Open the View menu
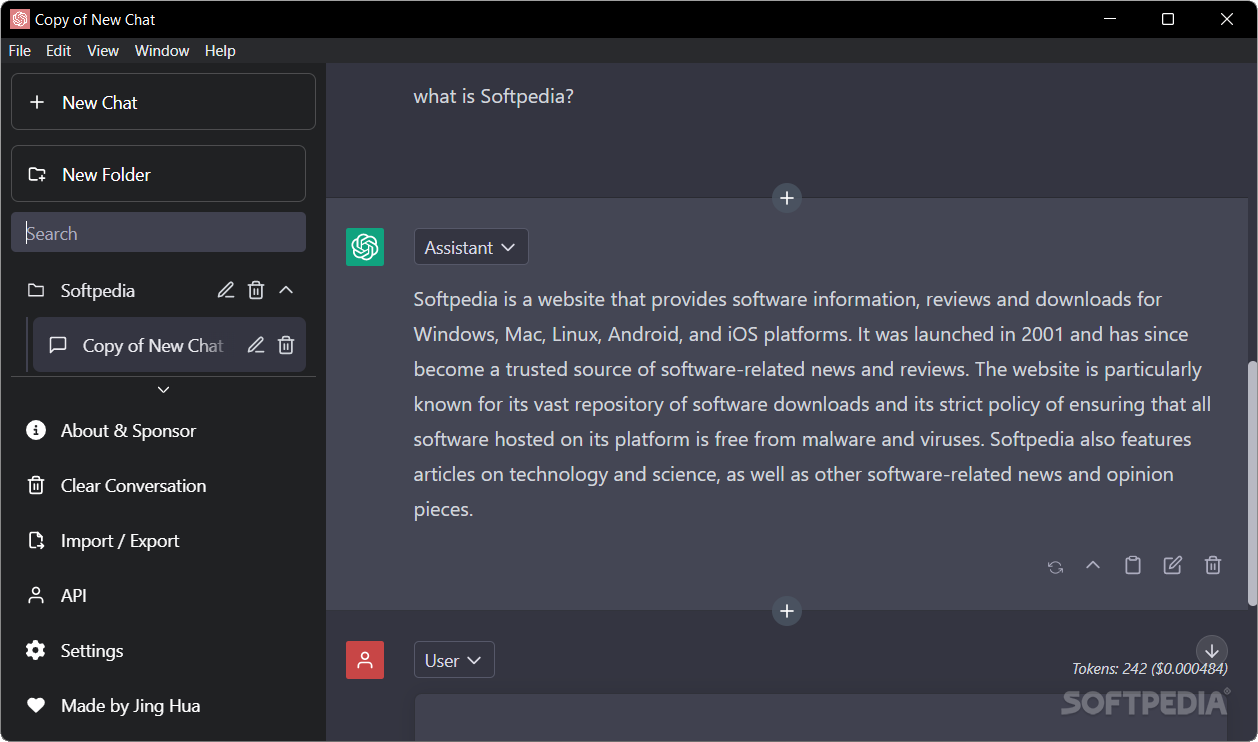Screen dimensions: 1258x742 click(x=103, y=51)
